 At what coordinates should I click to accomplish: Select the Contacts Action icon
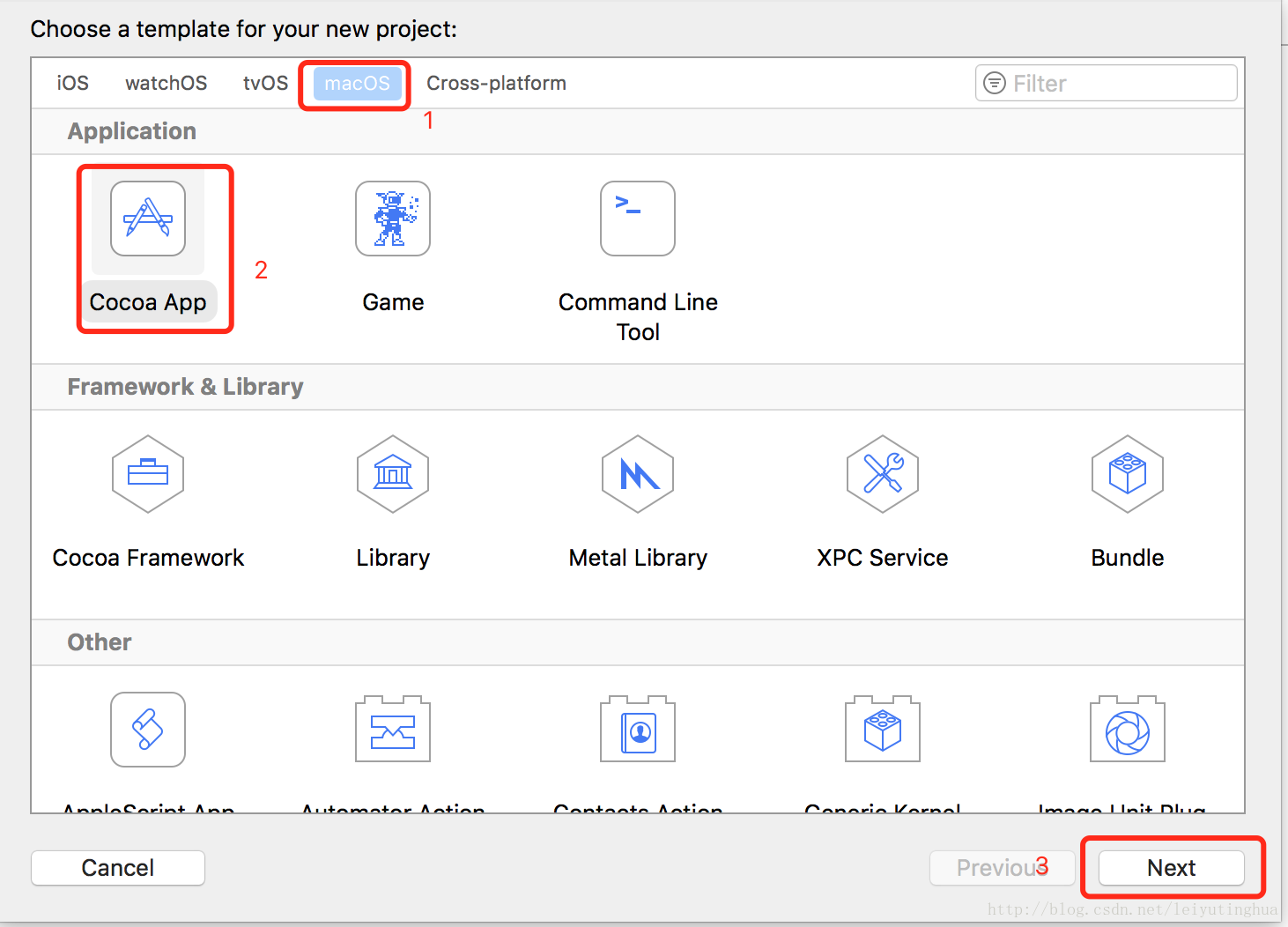coord(638,730)
